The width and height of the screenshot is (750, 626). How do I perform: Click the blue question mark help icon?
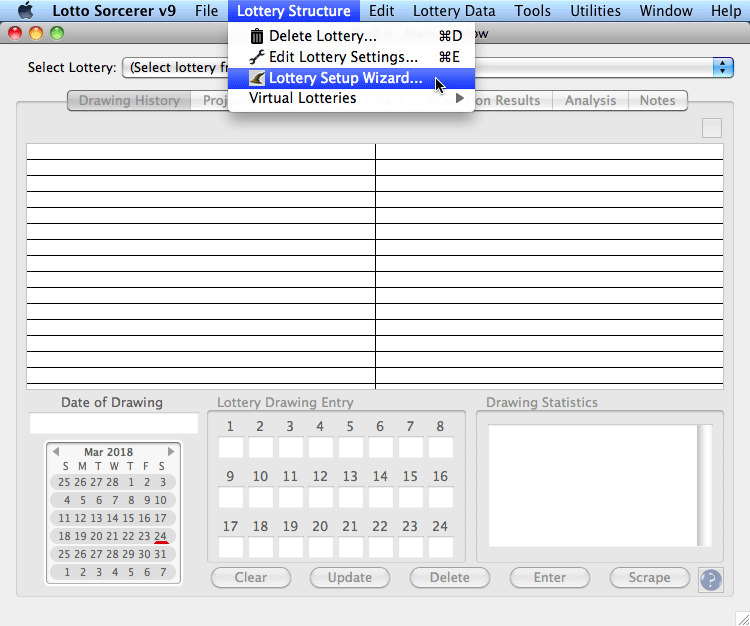tap(711, 580)
